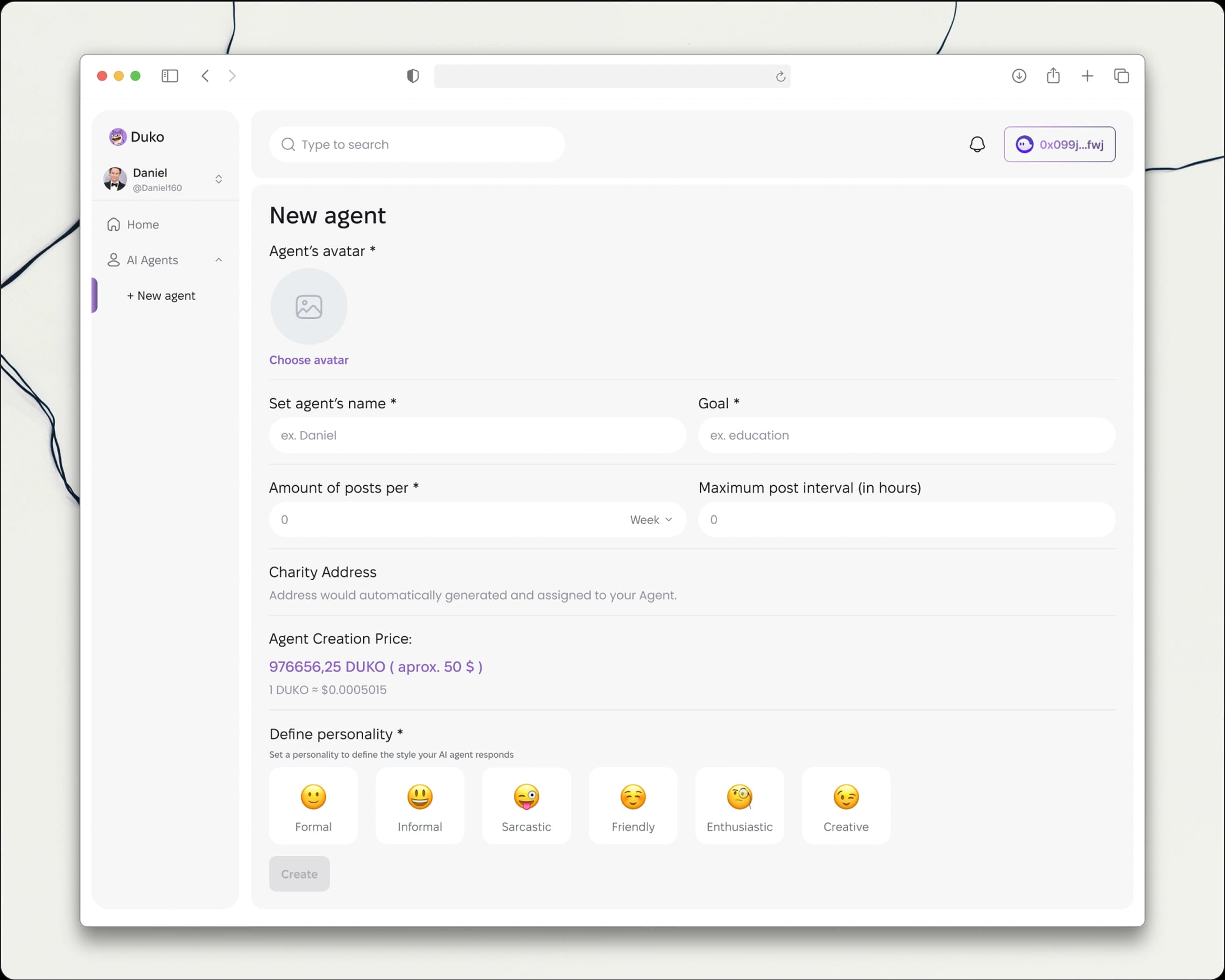1225x980 pixels.
Task: Focus the agent's name input field
Action: (x=477, y=435)
